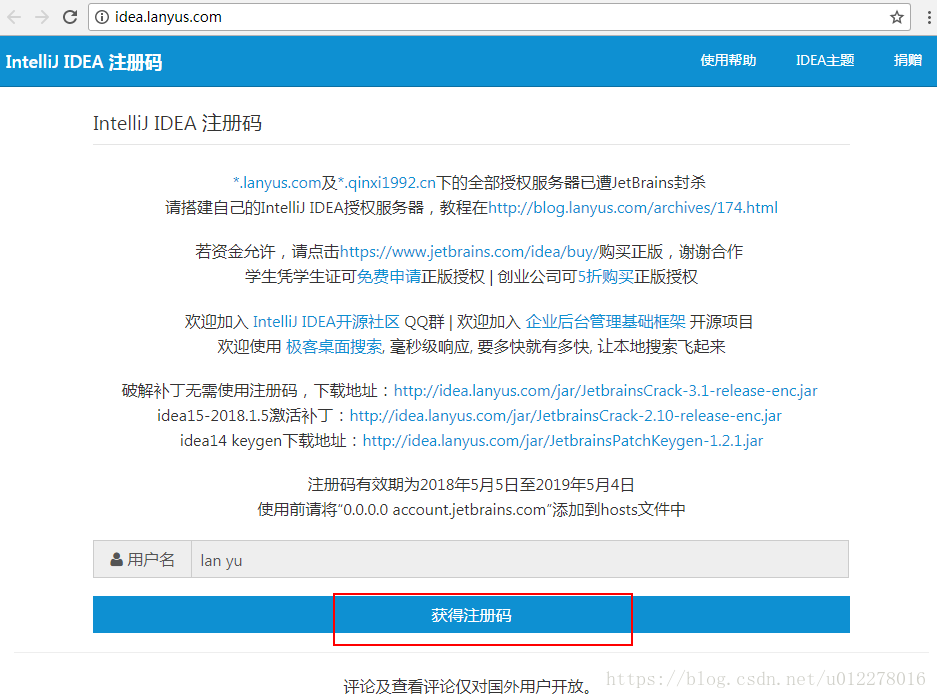Bookmark this page with star icon
The width and height of the screenshot is (937, 699).
click(x=896, y=17)
